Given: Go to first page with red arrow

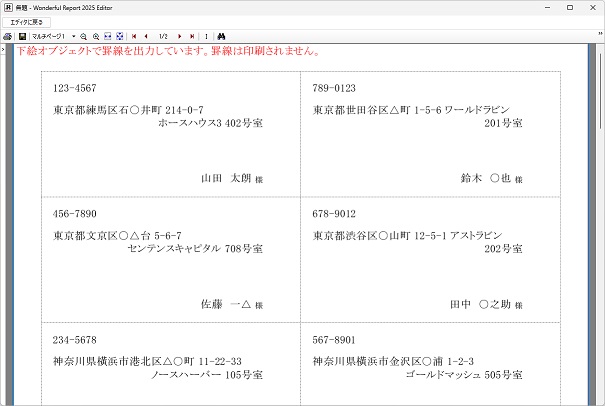Looking at the screenshot, I should tap(134, 36).
